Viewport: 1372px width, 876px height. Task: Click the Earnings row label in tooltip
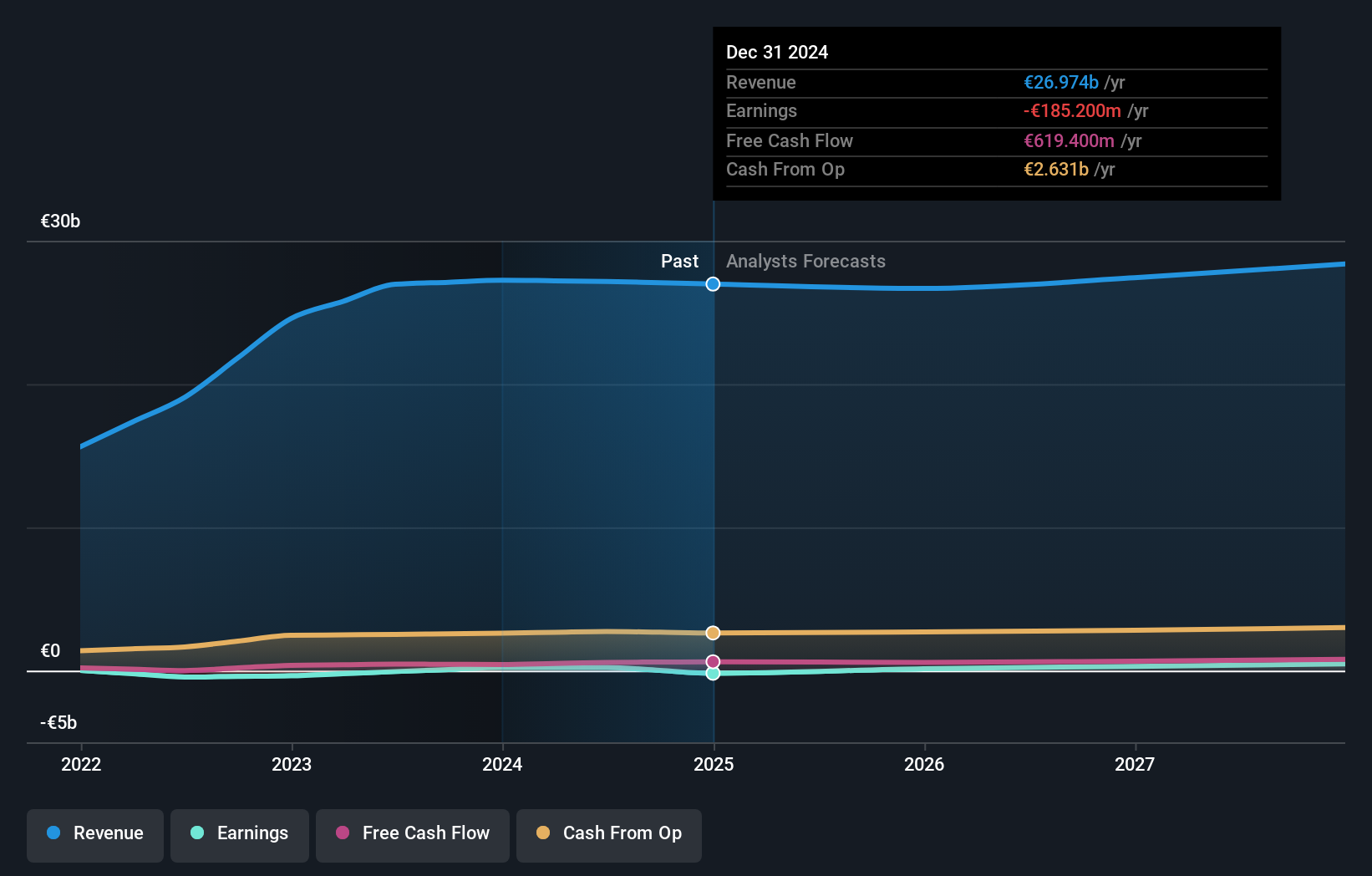pyautogui.click(x=761, y=111)
